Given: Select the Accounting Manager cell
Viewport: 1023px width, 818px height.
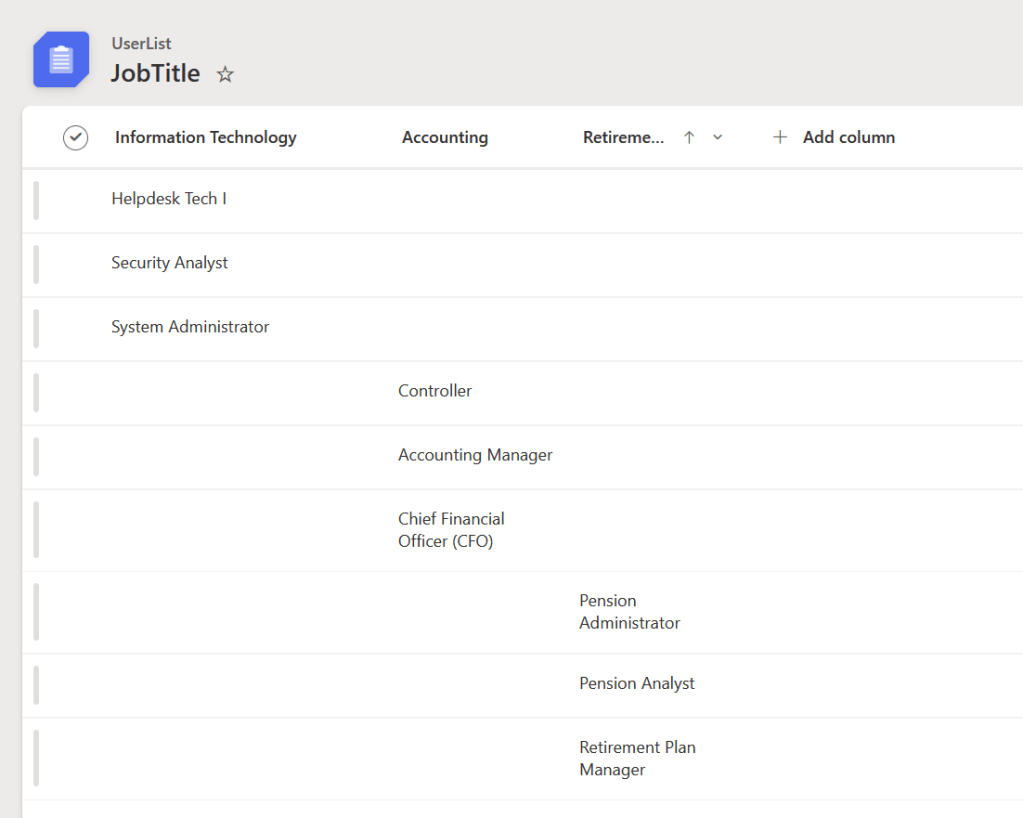Looking at the screenshot, I should pyautogui.click(x=475, y=455).
